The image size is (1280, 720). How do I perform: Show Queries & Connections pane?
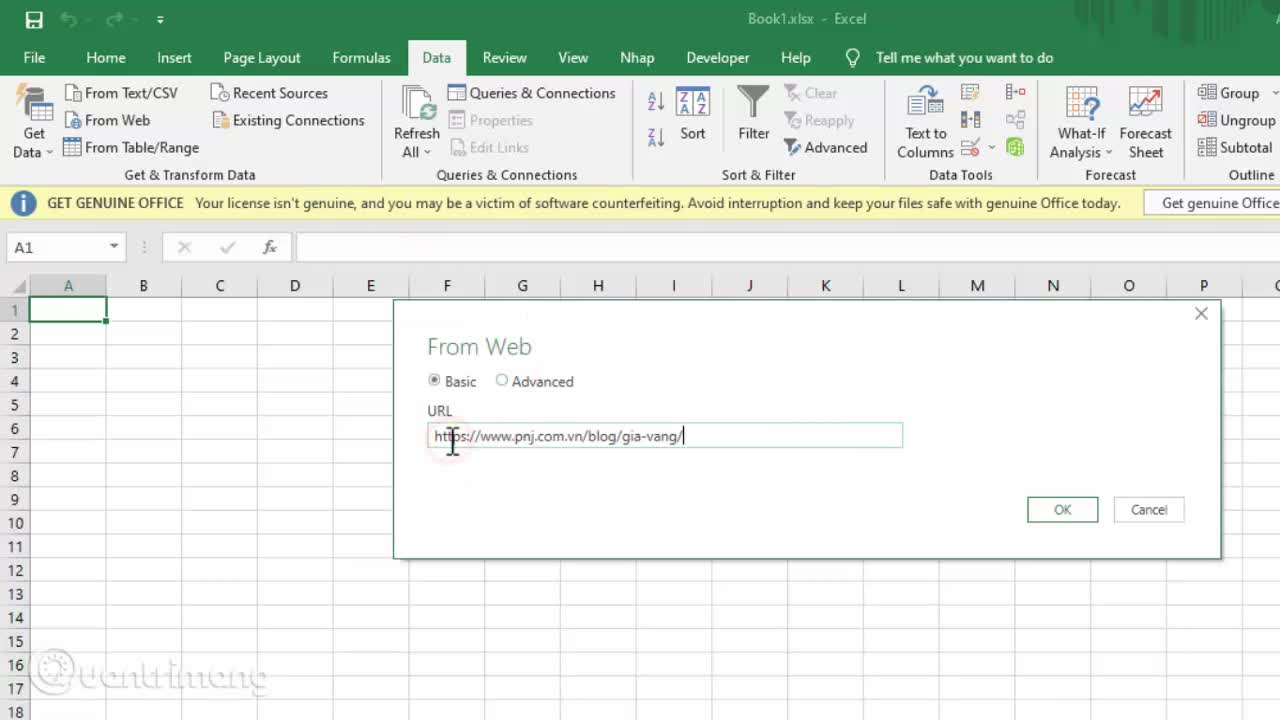(x=531, y=93)
